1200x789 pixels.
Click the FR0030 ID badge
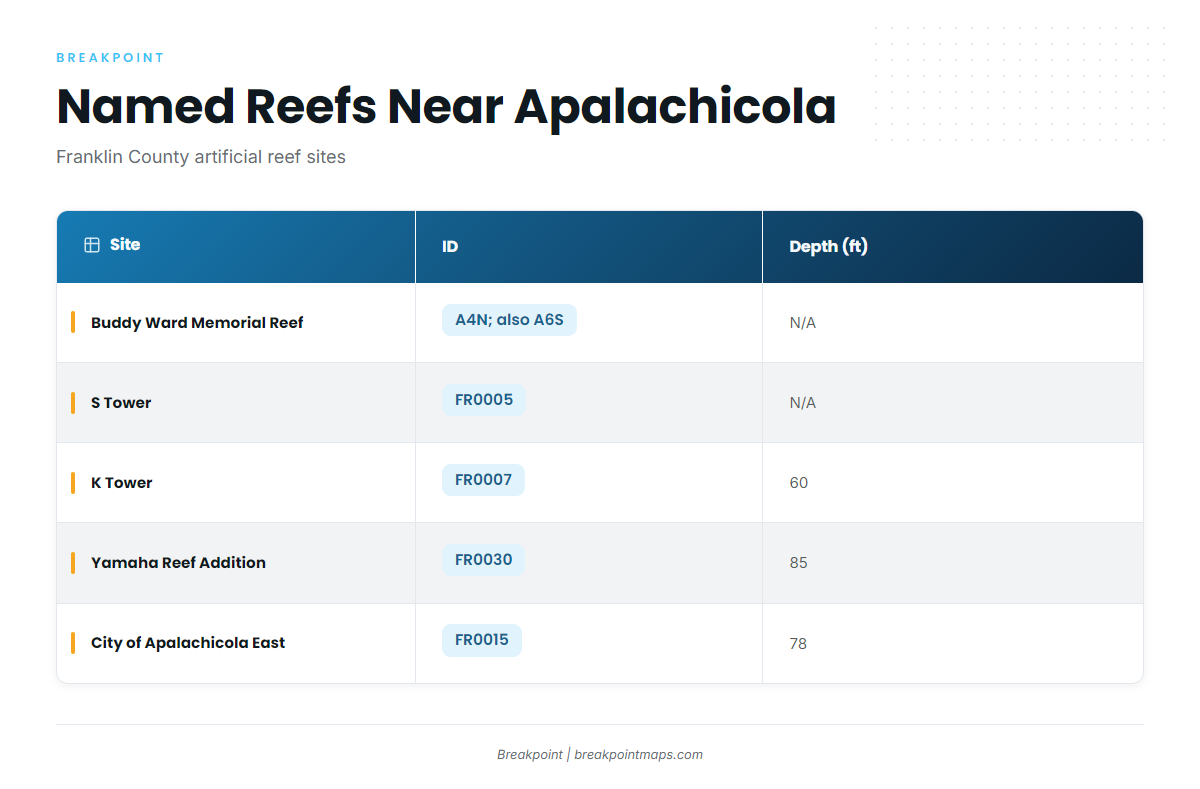483,560
